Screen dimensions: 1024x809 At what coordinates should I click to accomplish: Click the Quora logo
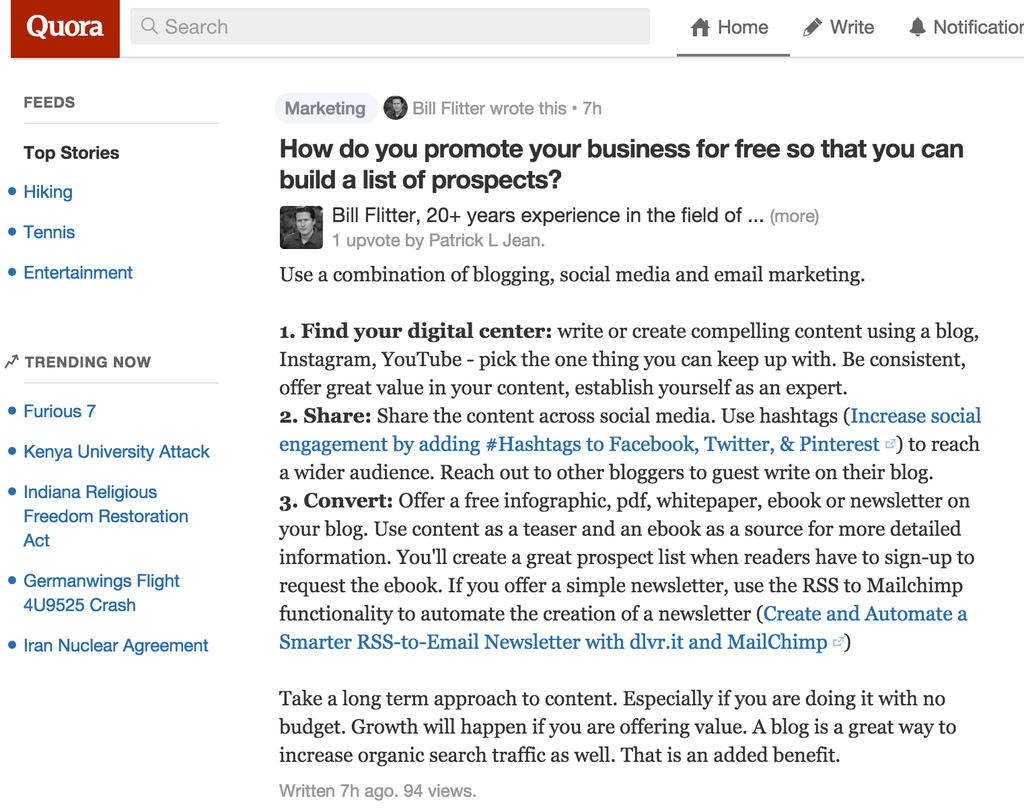click(x=65, y=28)
